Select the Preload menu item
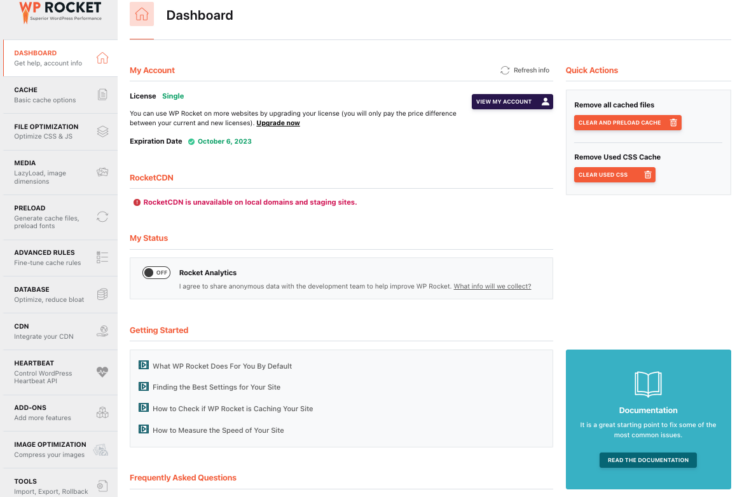This screenshot has height=497, width=742. point(60,217)
